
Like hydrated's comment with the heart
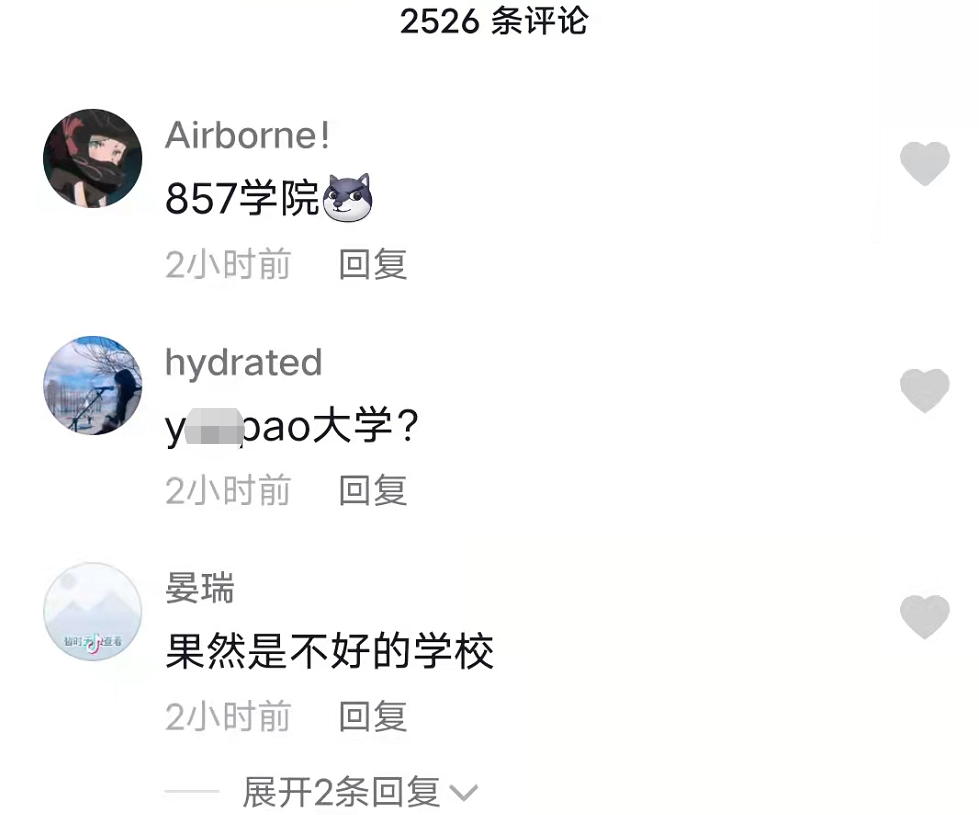[x=925, y=390]
